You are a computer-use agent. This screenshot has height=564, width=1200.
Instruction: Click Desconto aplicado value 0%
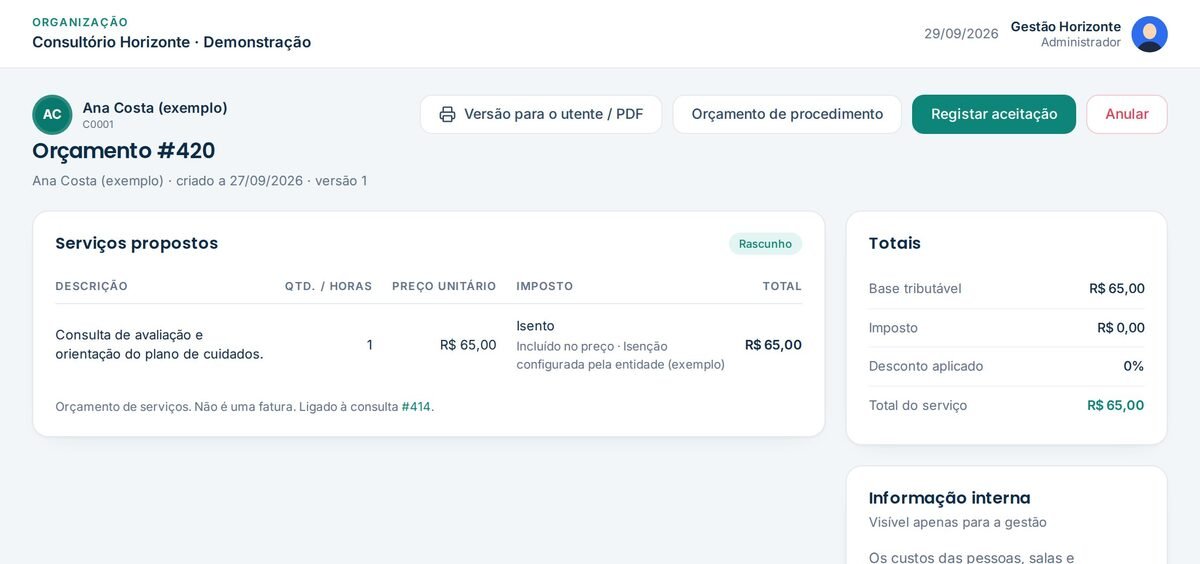[x=1134, y=366]
